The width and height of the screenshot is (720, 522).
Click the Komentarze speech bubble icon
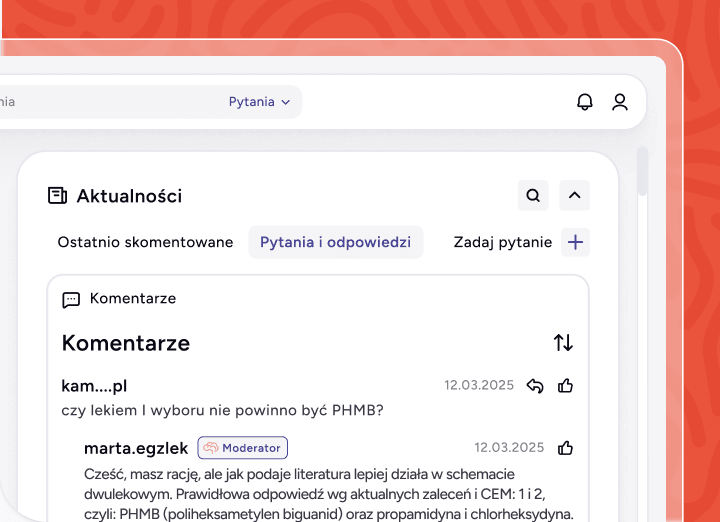[x=71, y=300]
